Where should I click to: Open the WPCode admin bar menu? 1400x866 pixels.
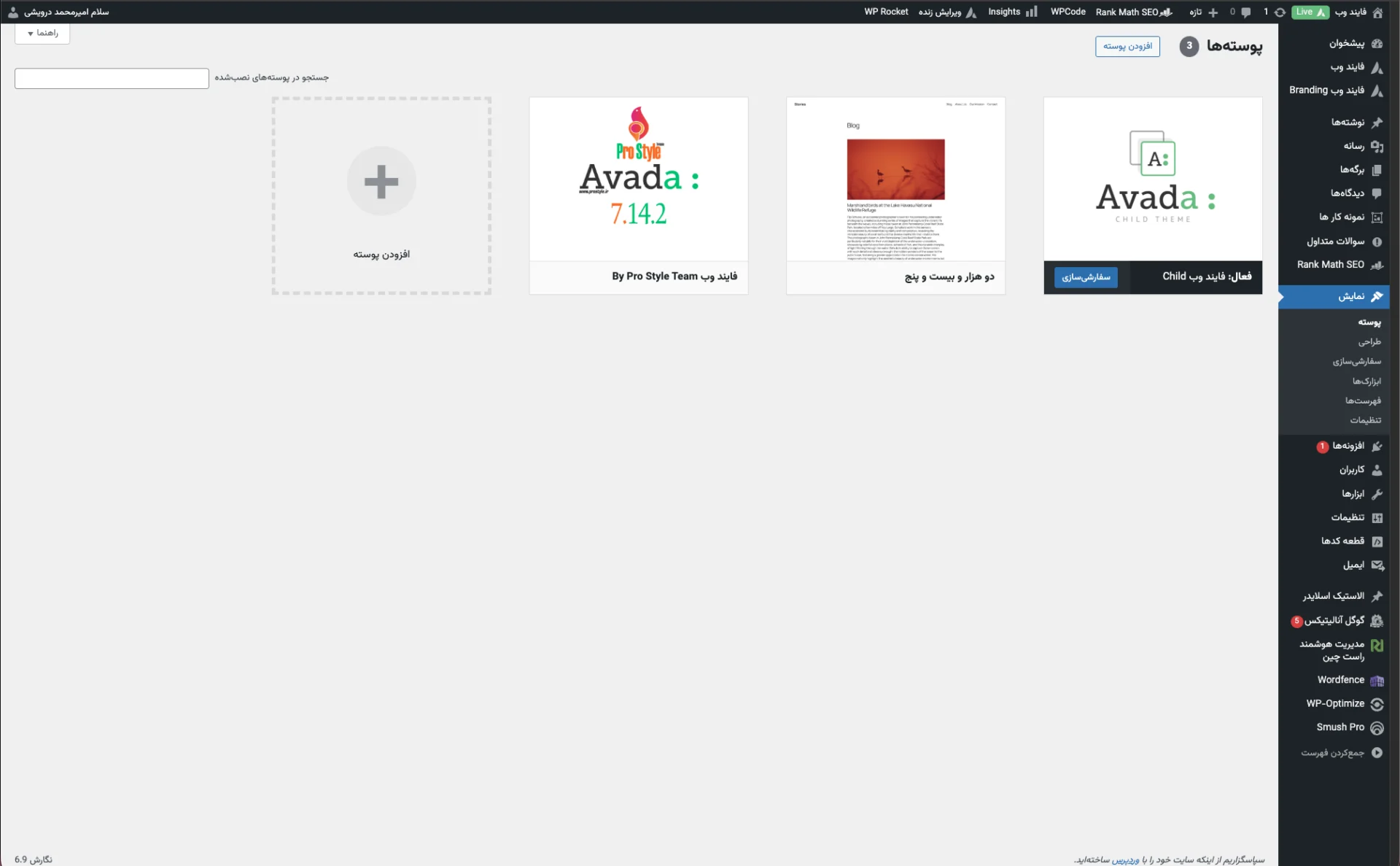(x=1067, y=12)
